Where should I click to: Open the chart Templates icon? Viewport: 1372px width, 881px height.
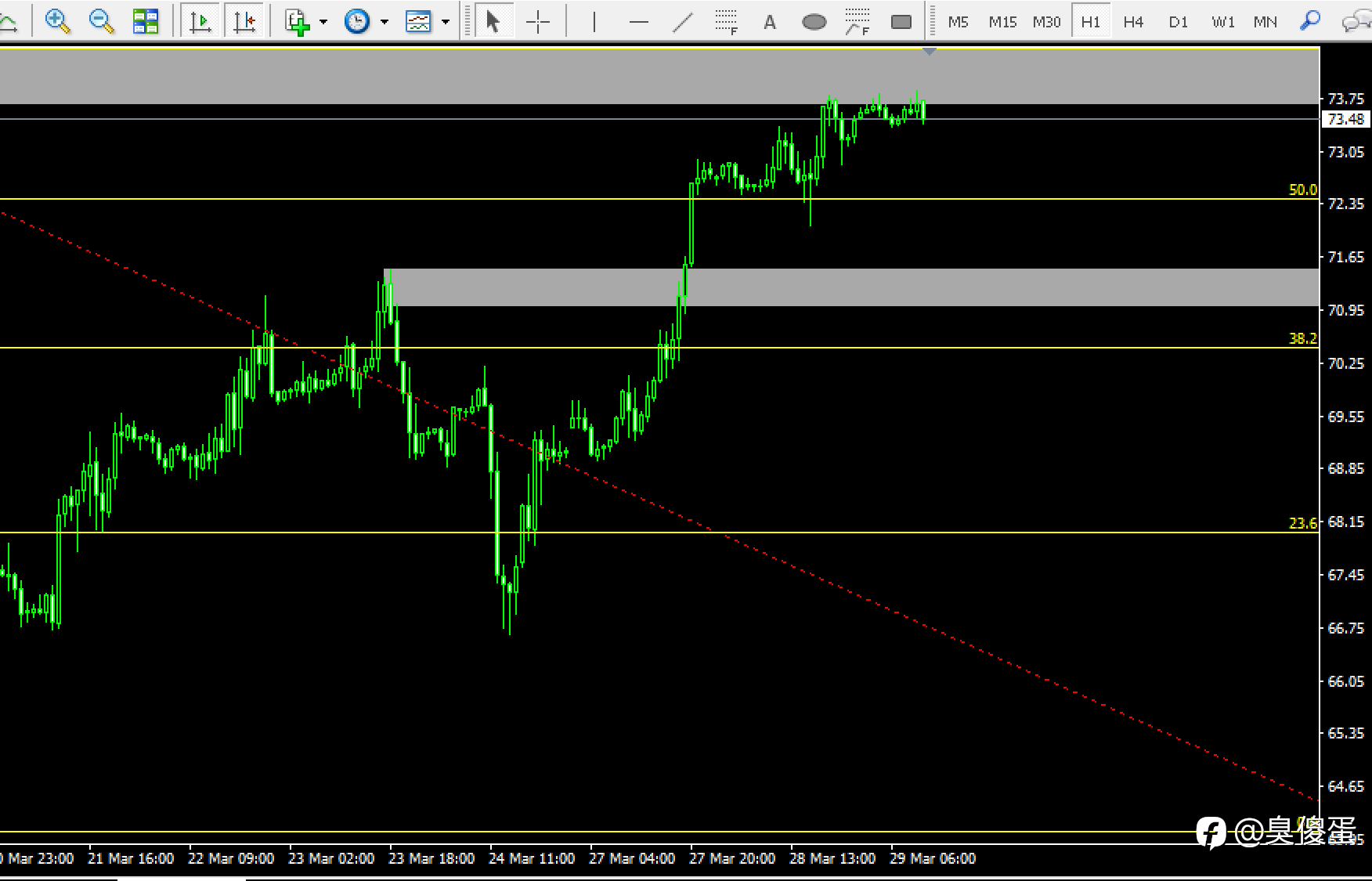coord(418,21)
